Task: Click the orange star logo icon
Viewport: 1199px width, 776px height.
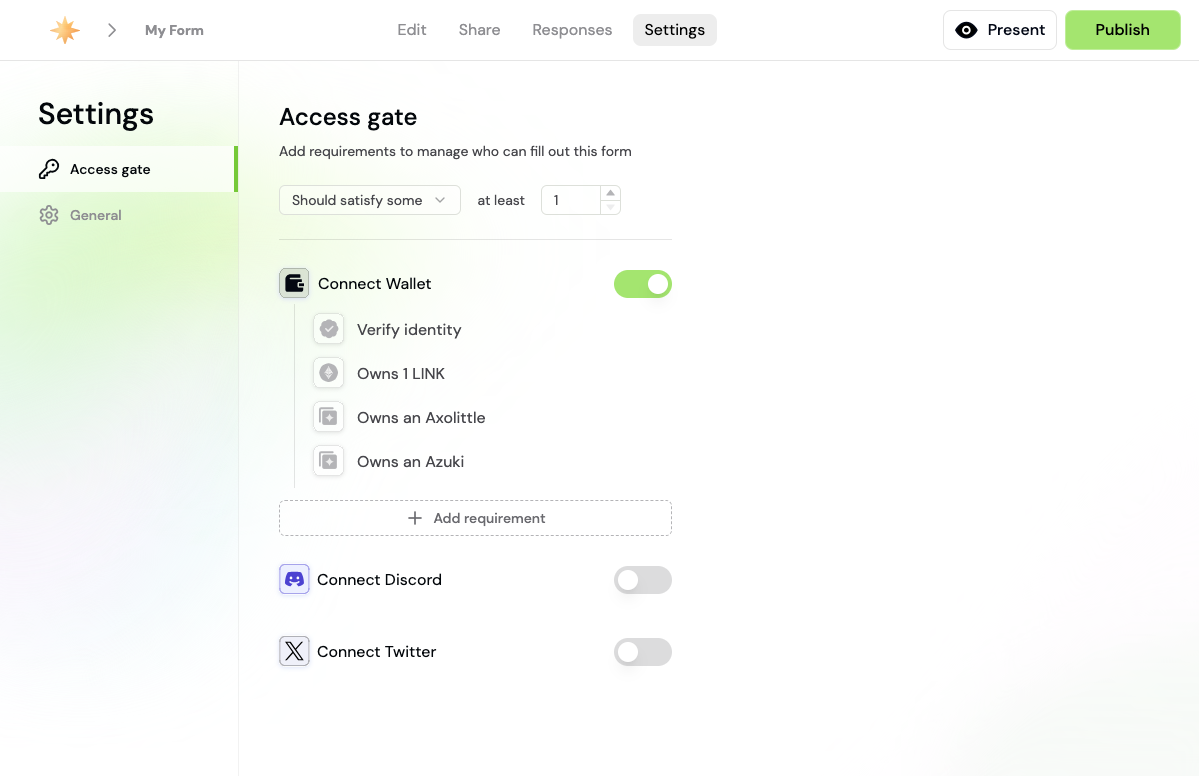Action: [65, 30]
